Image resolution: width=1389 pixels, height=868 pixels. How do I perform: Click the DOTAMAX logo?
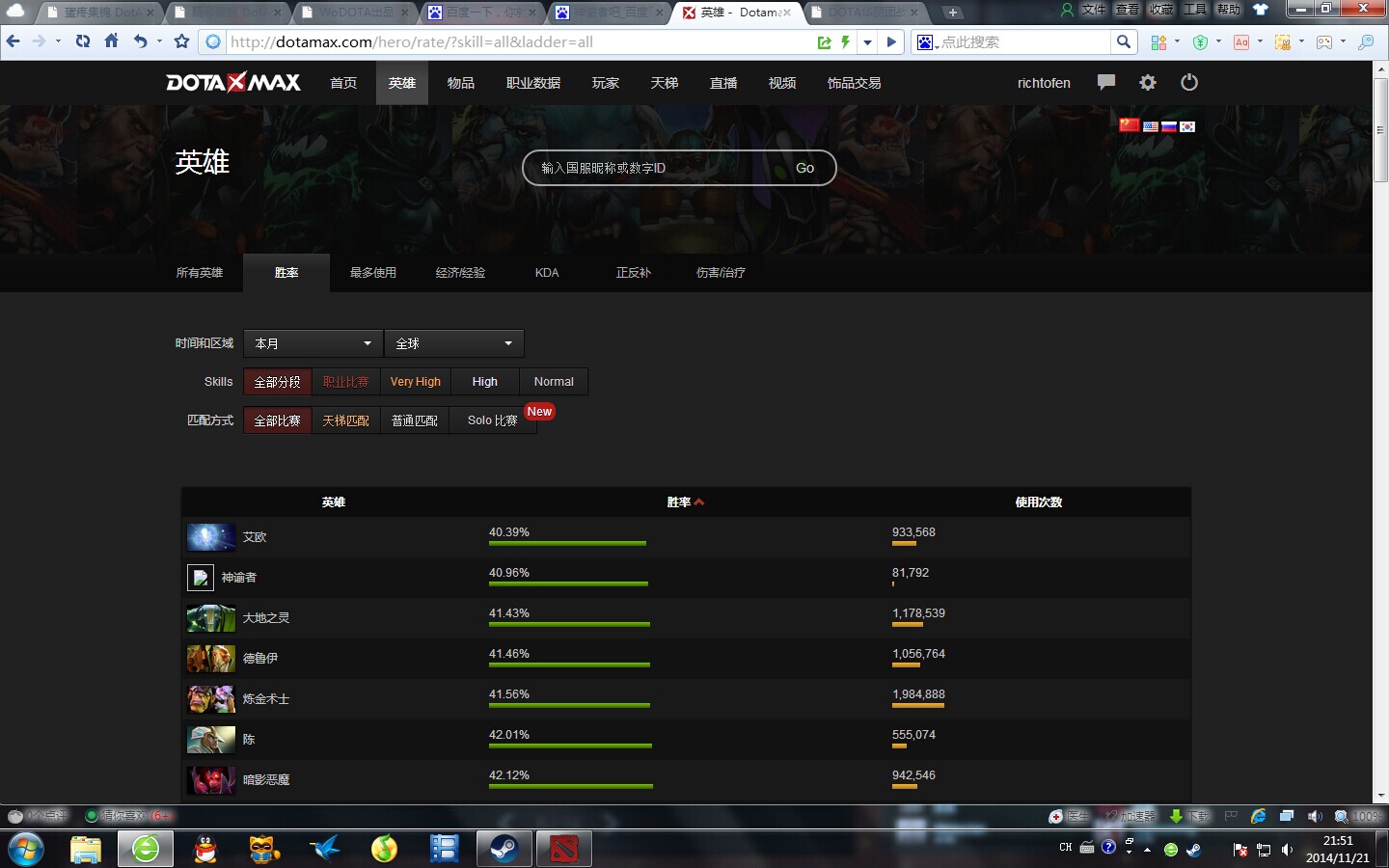click(x=233, y=83)
